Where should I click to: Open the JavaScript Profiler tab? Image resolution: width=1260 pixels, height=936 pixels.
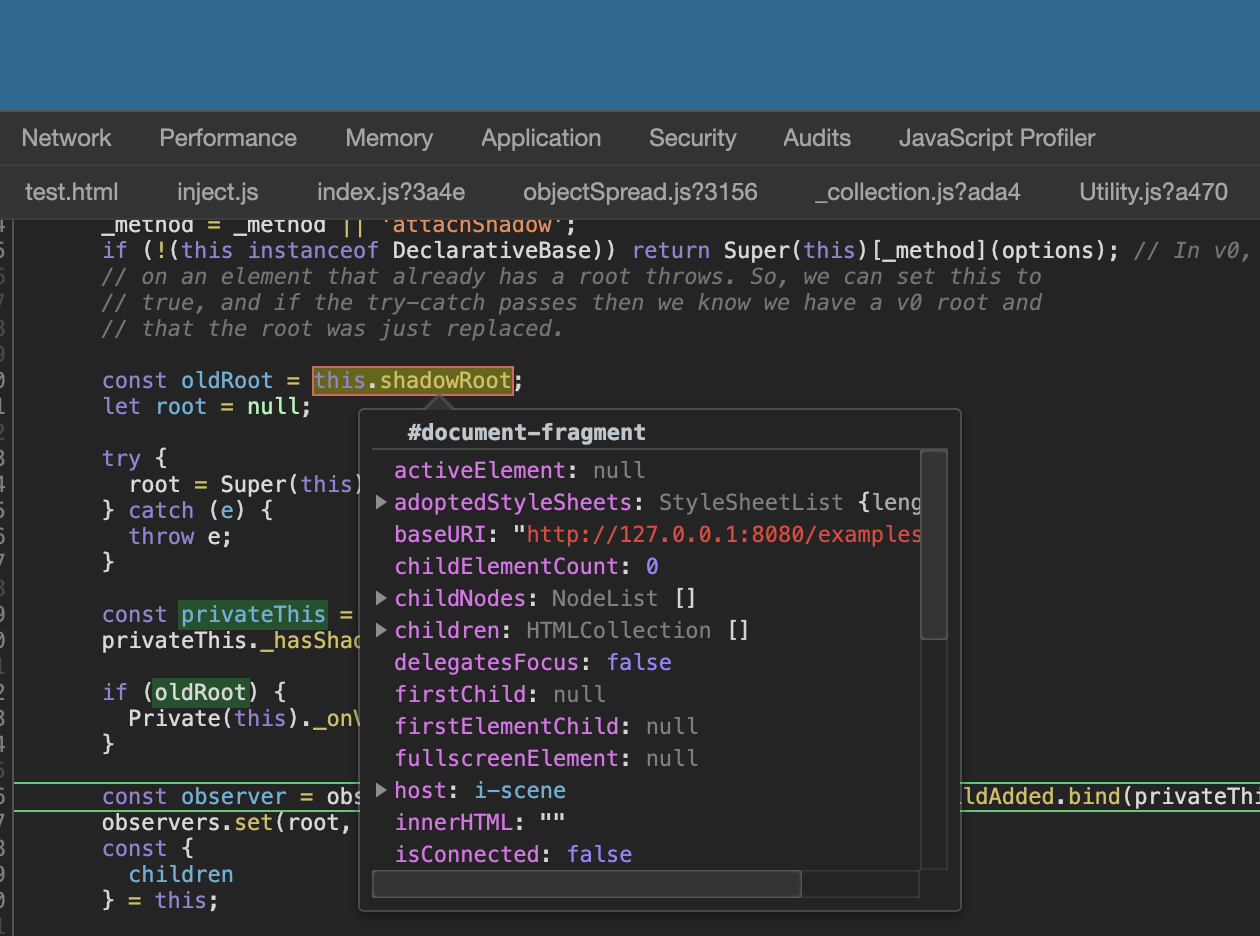click(x=997, y=138)
